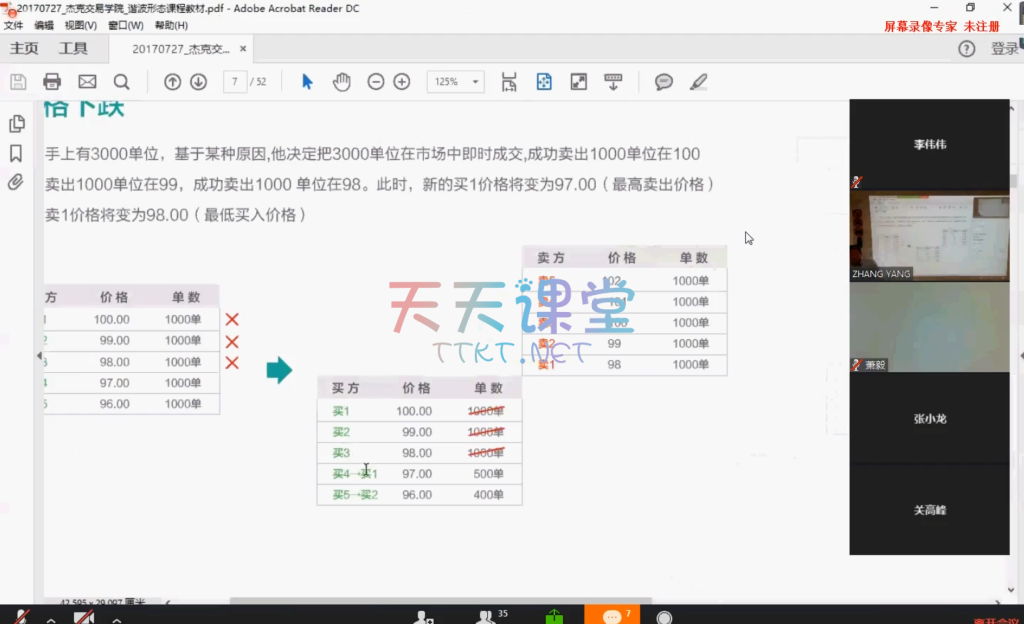
Task: Open the Bookmarks side panel
Action: pos(16,153)
